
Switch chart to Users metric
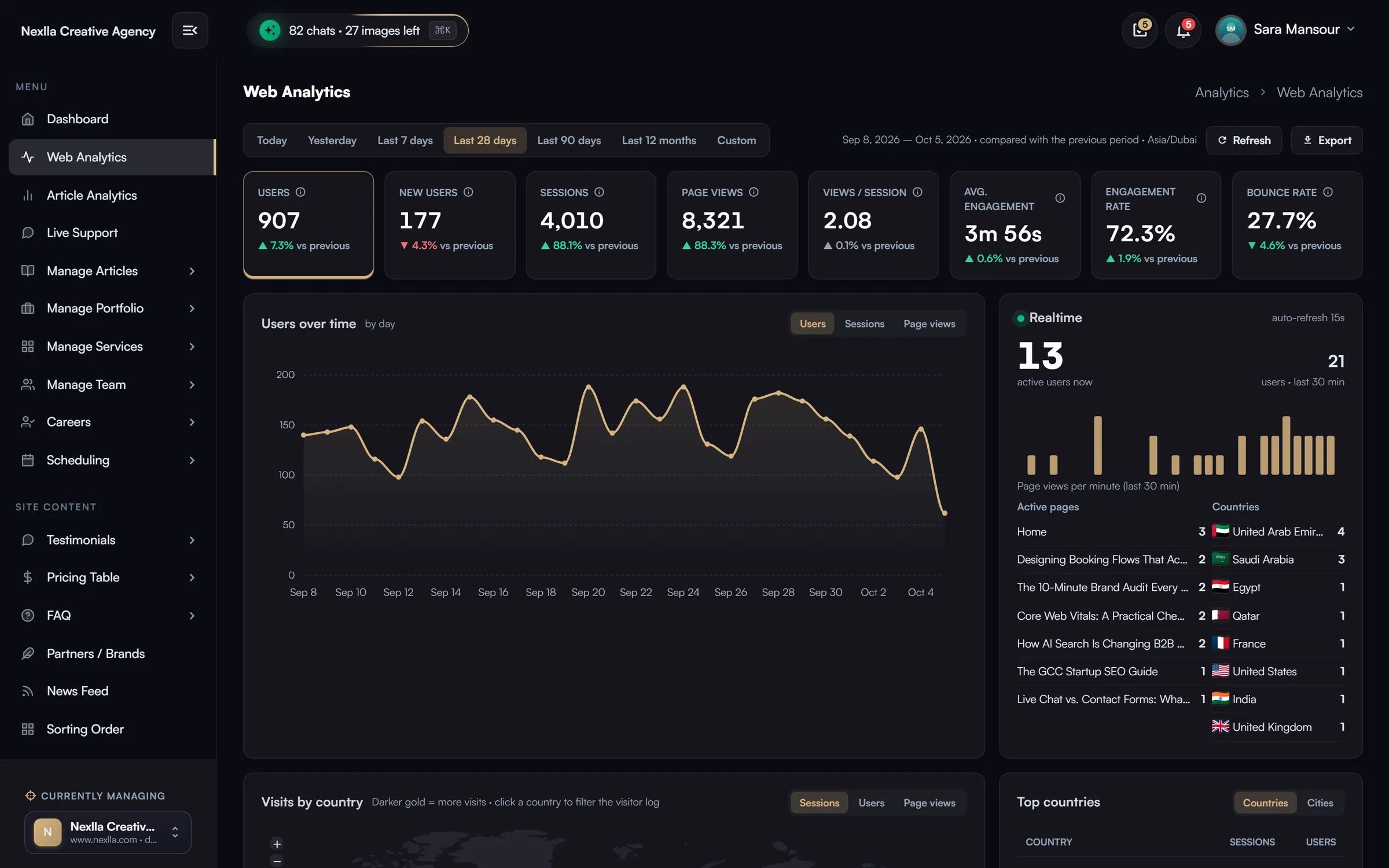(x=812, y=323)
